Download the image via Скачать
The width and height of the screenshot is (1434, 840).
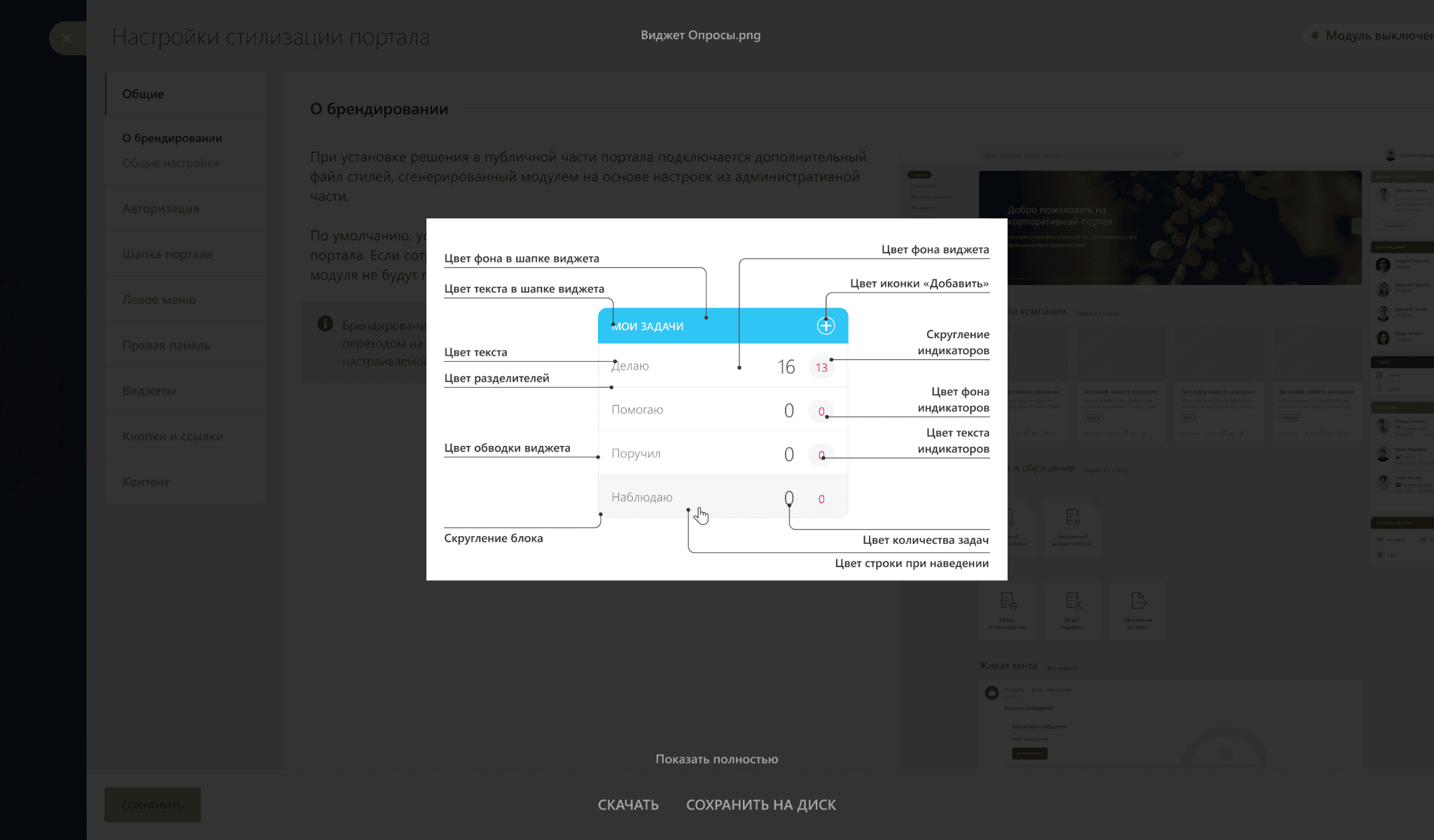point(628,805)
